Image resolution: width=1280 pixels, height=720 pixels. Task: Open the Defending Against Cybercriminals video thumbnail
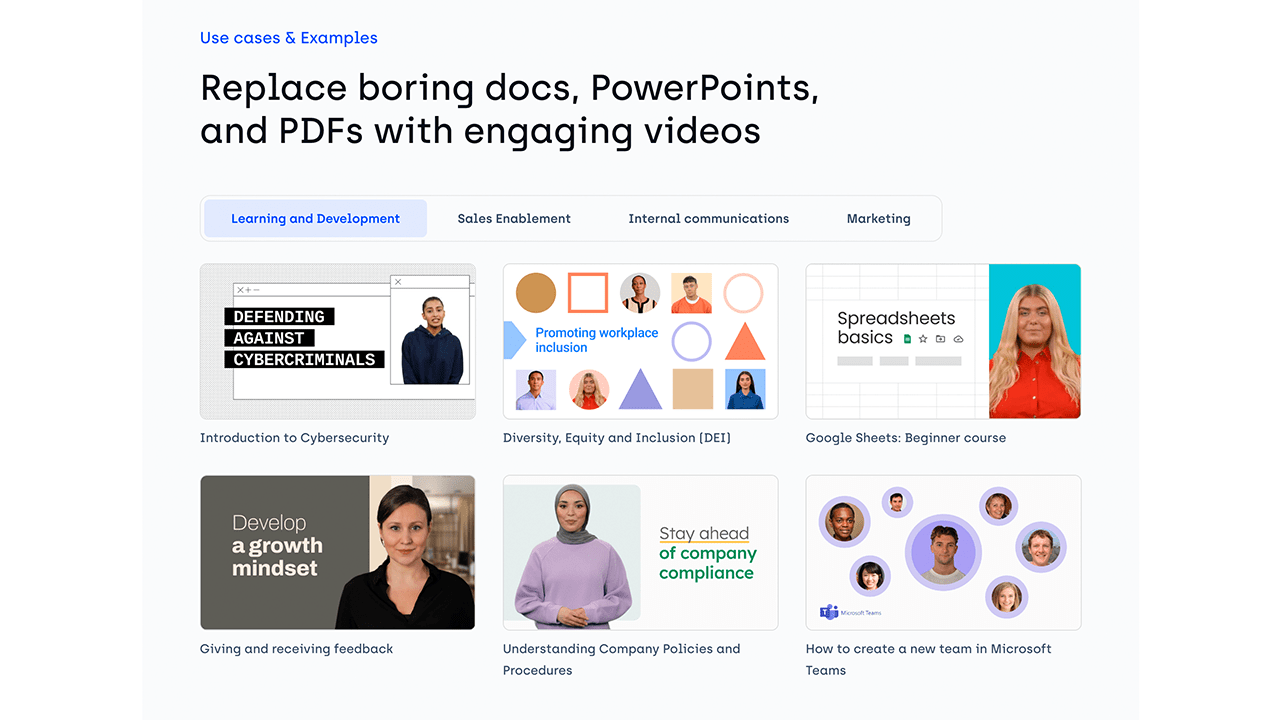click(x=338, y=341)
